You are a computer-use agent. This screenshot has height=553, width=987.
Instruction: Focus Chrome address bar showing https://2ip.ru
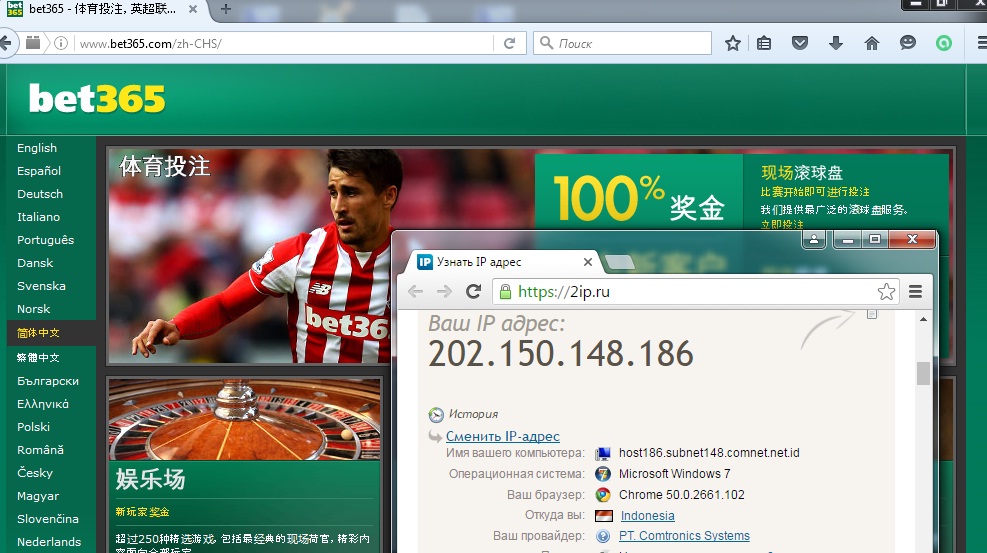click(x=696, y=291)
